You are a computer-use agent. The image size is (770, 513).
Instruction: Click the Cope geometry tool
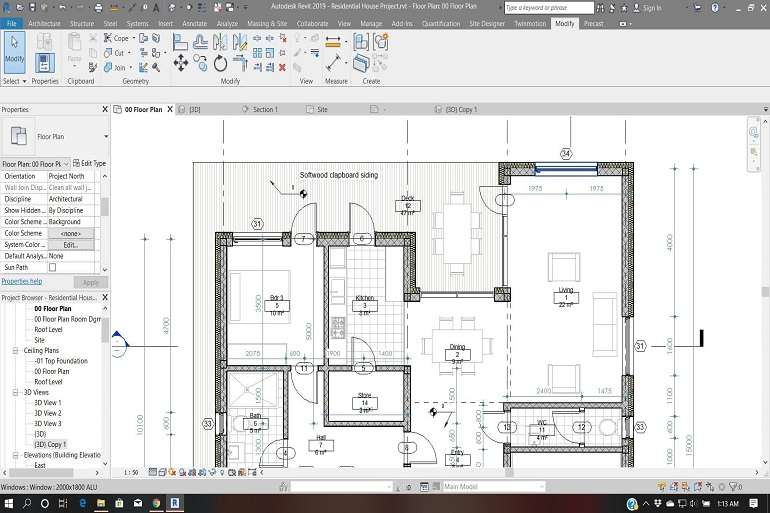point(116,38)
